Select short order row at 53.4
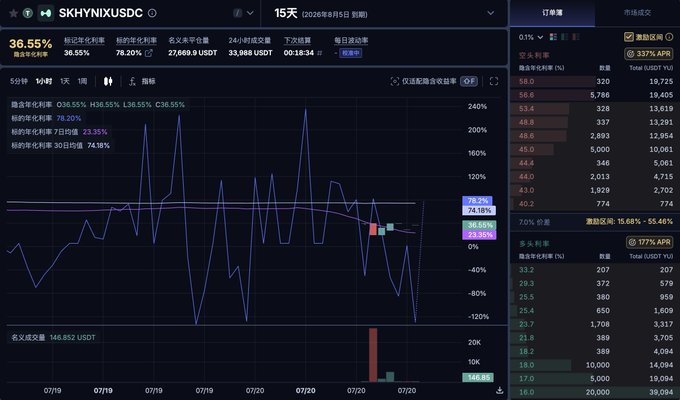 click(595, 108)
